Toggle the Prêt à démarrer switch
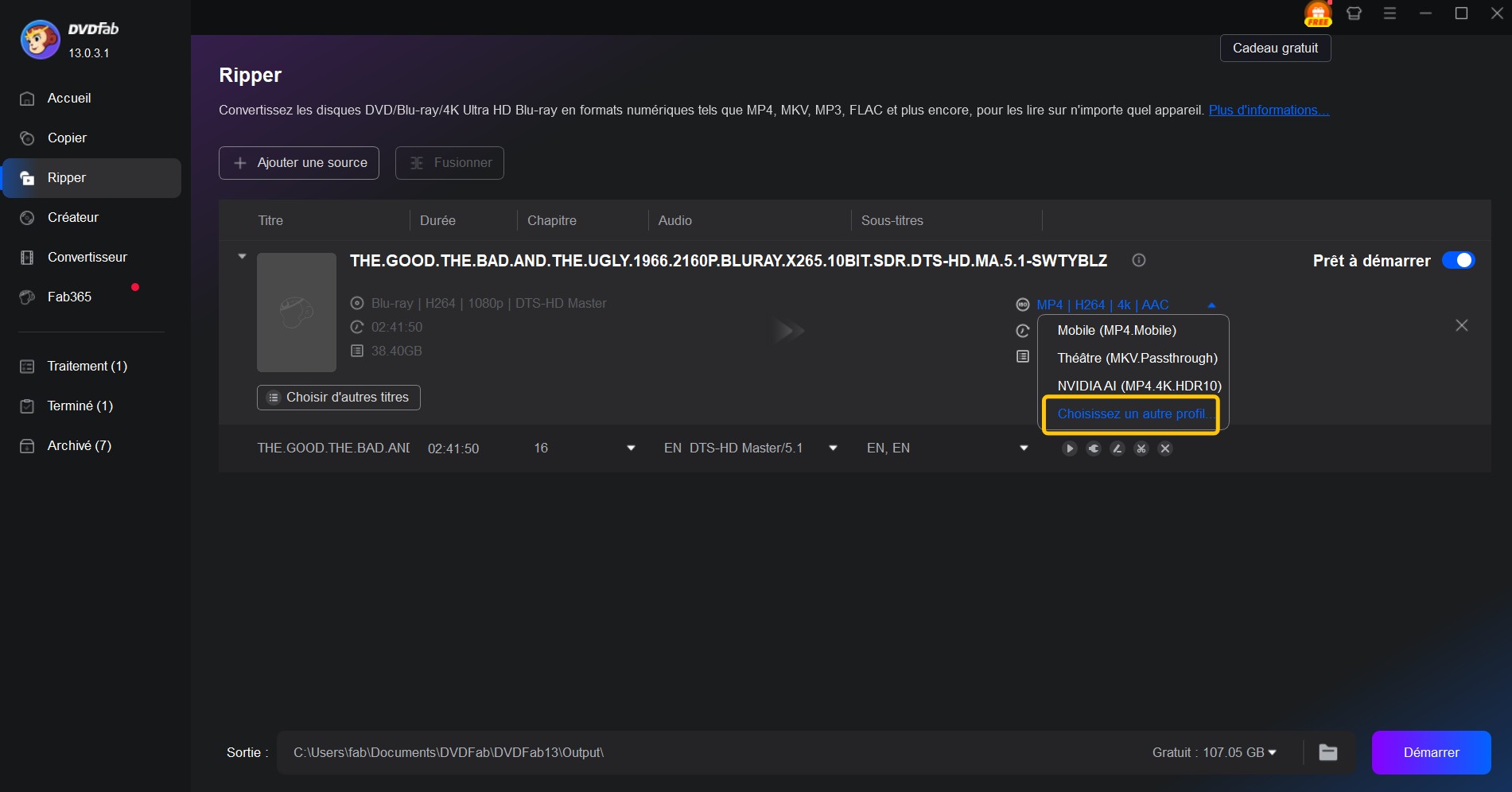 click(x=1458, y=261)
